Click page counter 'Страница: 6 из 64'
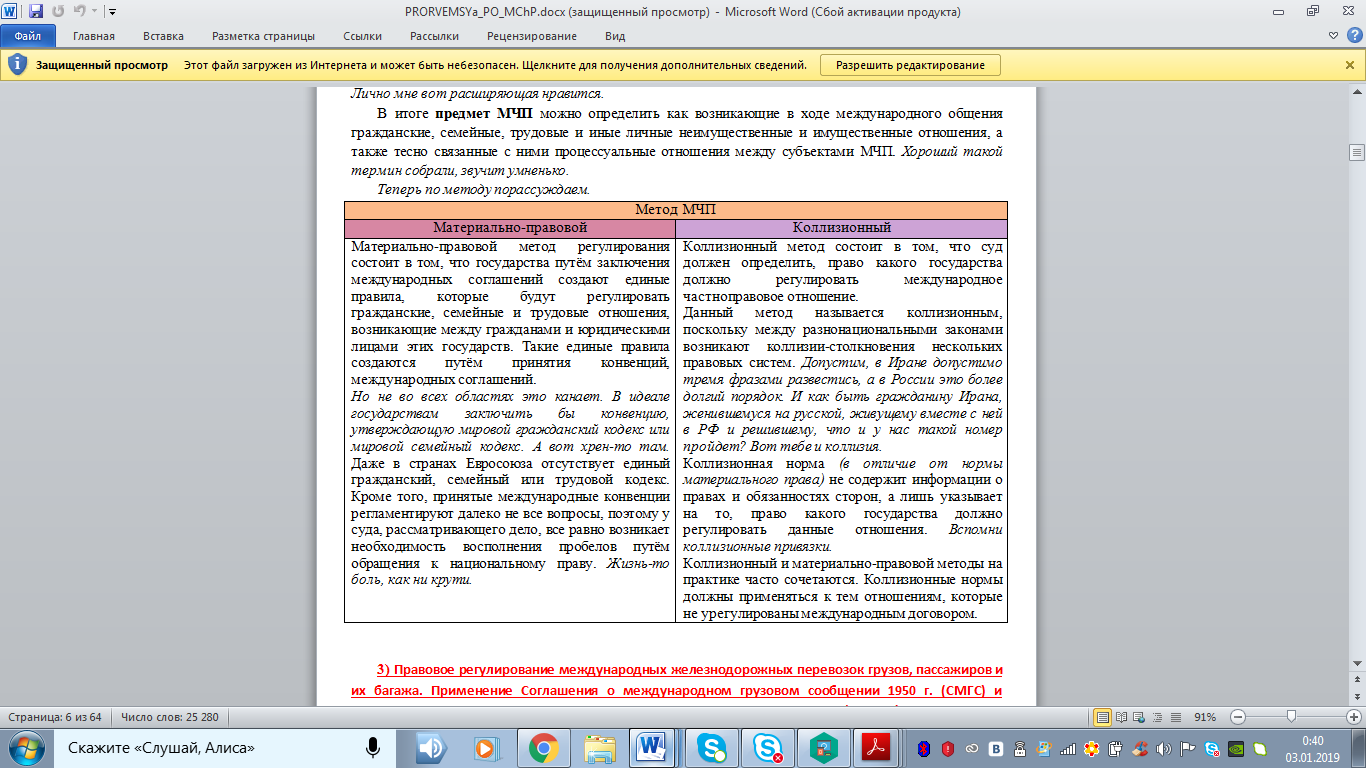This screenshot has height=768, width=1366. click(x=55, y=717)
